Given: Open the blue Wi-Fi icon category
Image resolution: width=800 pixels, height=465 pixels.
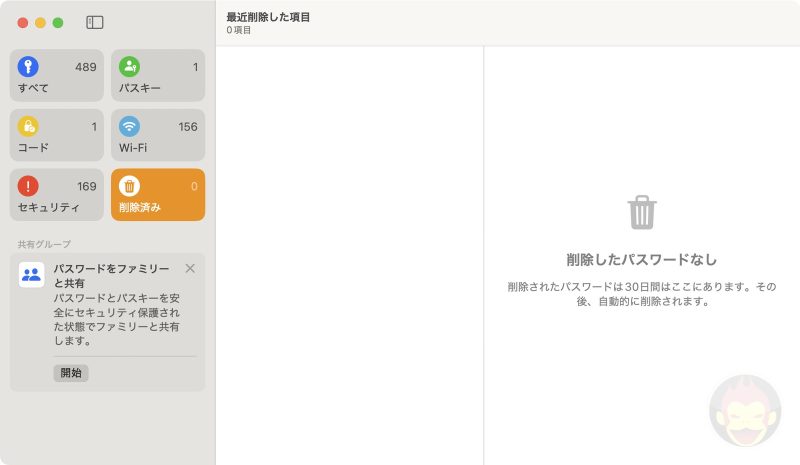Looking at the screenshot, I should pos(129,126).
